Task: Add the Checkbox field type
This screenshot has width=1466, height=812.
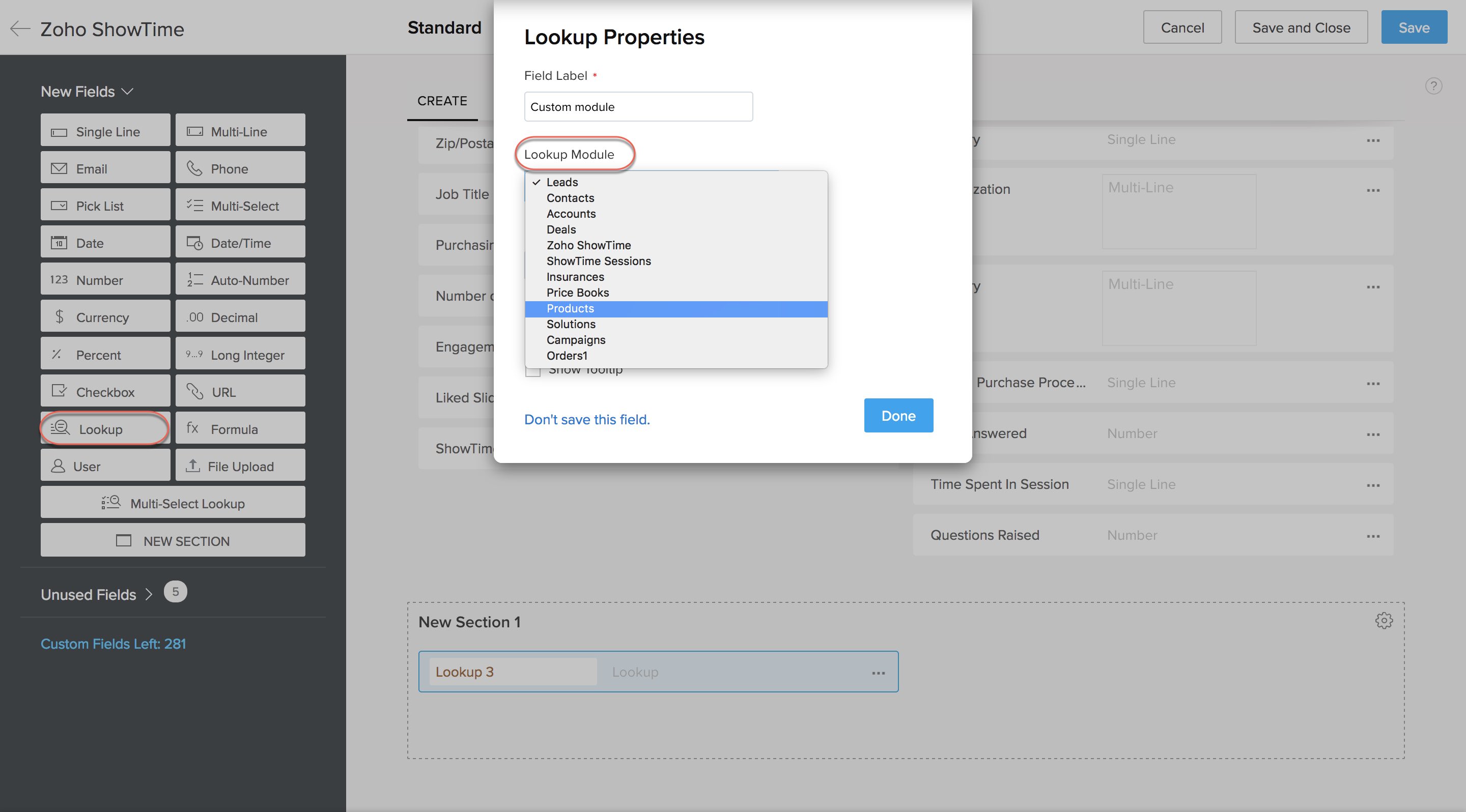Action: pyautogui.click(x=105, y=392)
